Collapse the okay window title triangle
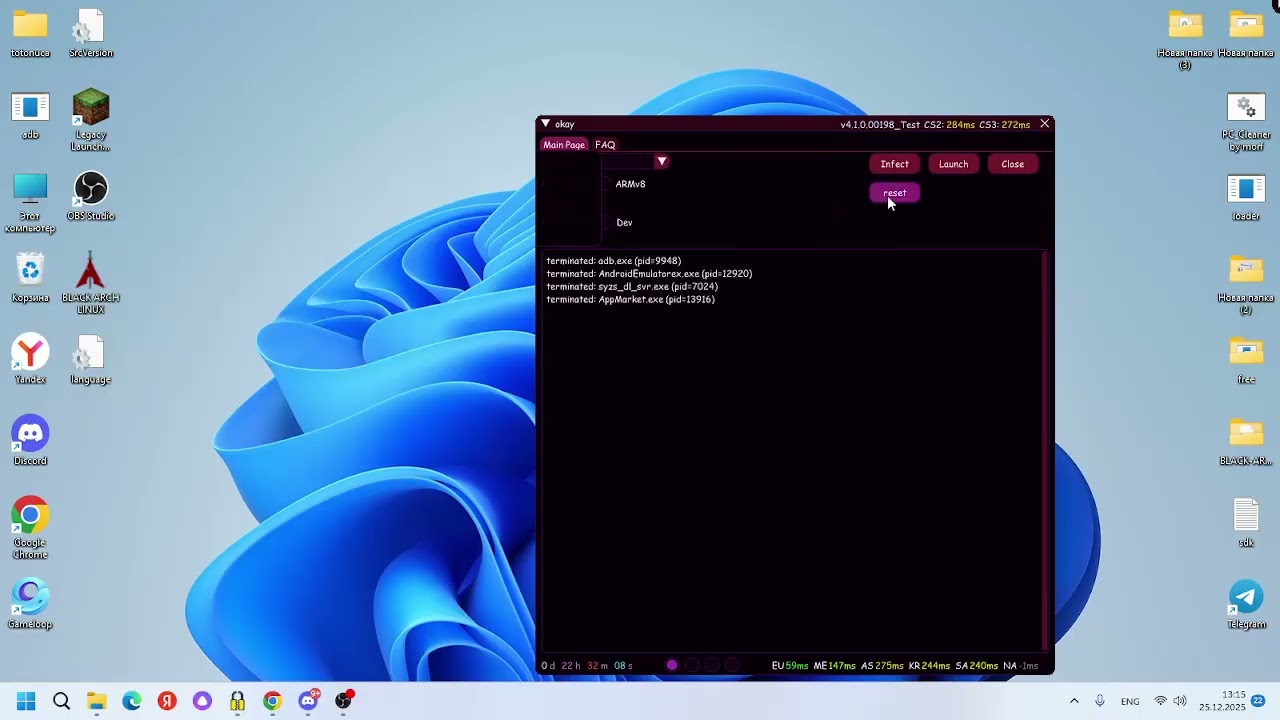Viewport: 1280px width, 720px height. [x=545, y=124]
